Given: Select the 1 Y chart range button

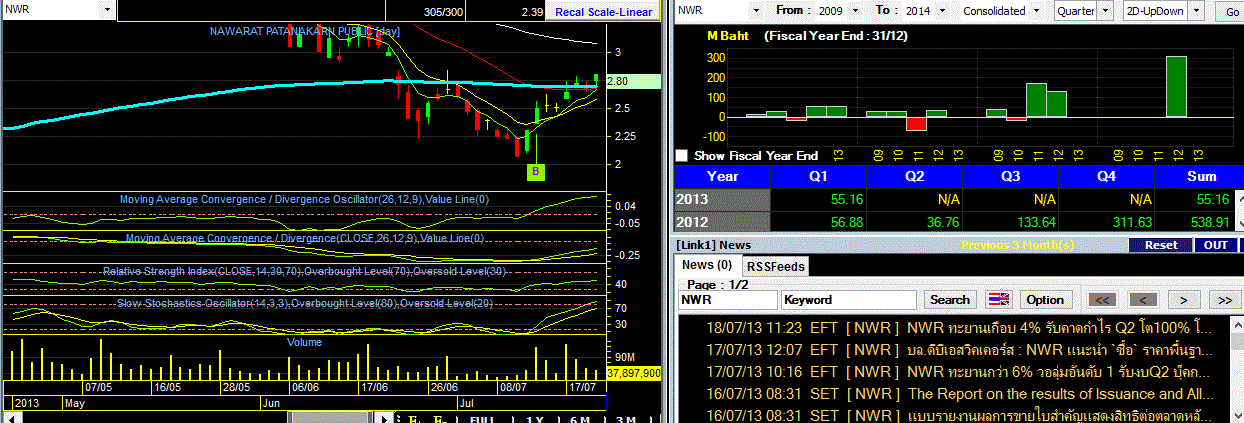Looking at the screenshot, I should coord(534,420).
